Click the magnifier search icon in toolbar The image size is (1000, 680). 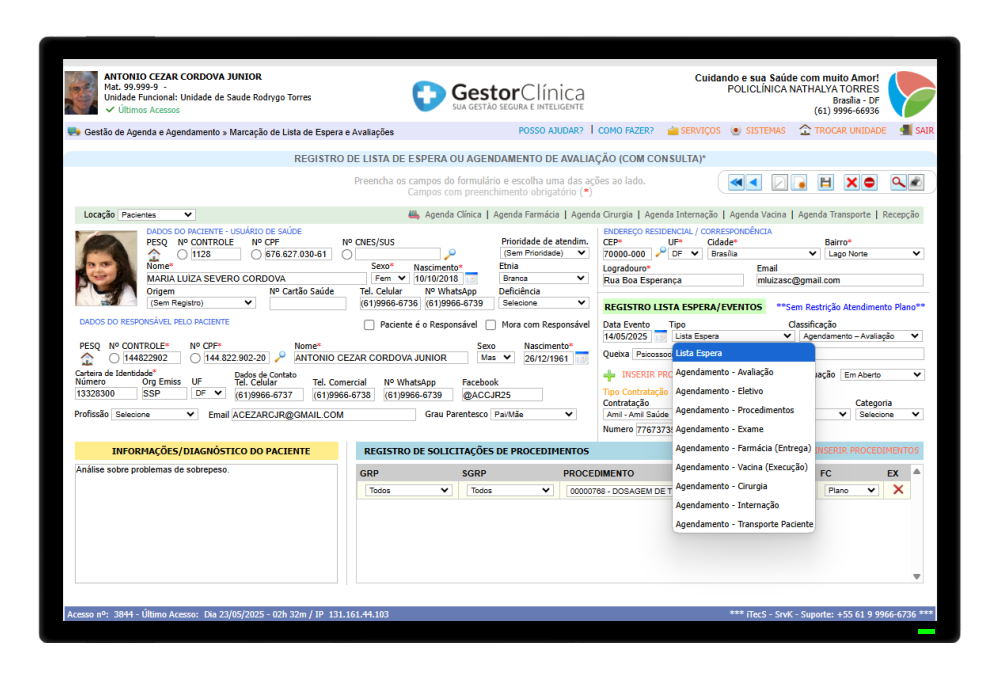(x=897, y=183)
